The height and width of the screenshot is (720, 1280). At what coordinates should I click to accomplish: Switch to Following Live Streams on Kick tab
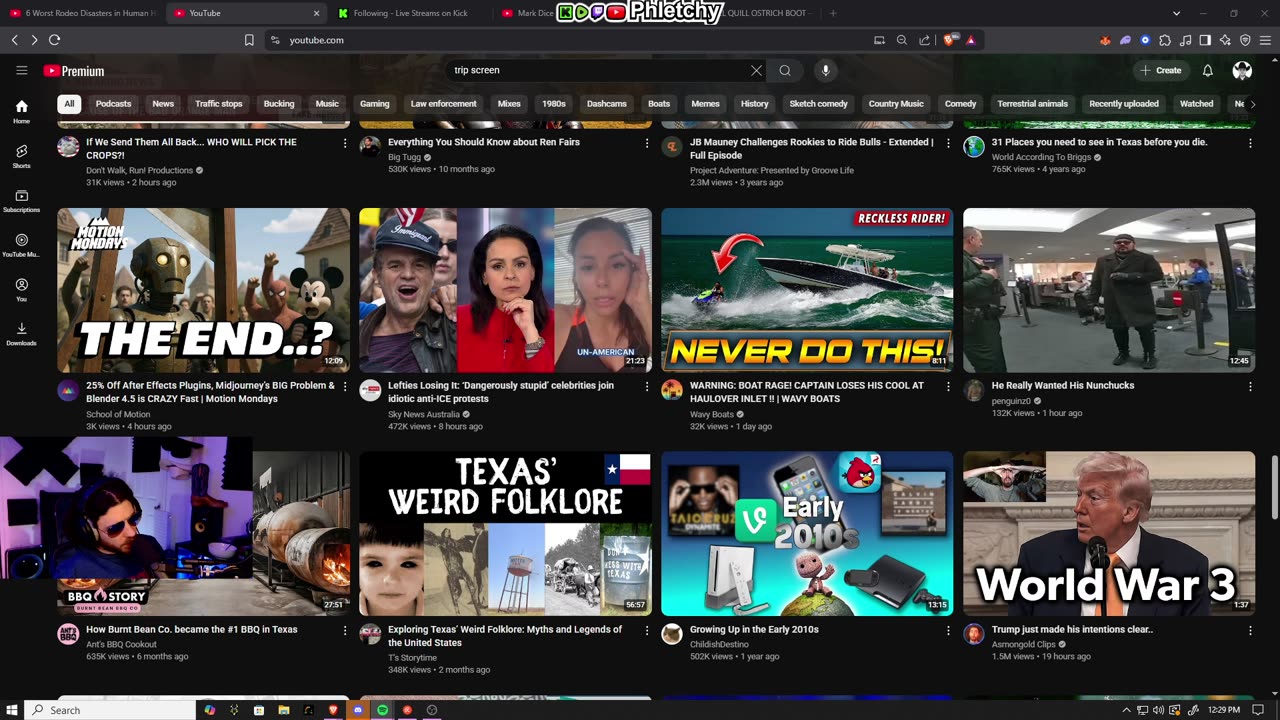[410, 13]
